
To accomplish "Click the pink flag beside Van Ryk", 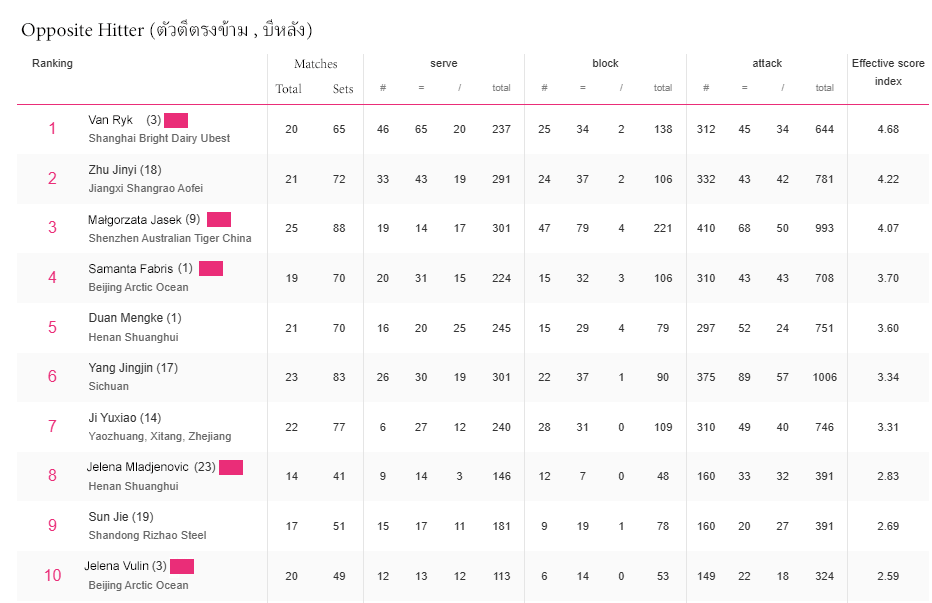I will click(176, 120).
